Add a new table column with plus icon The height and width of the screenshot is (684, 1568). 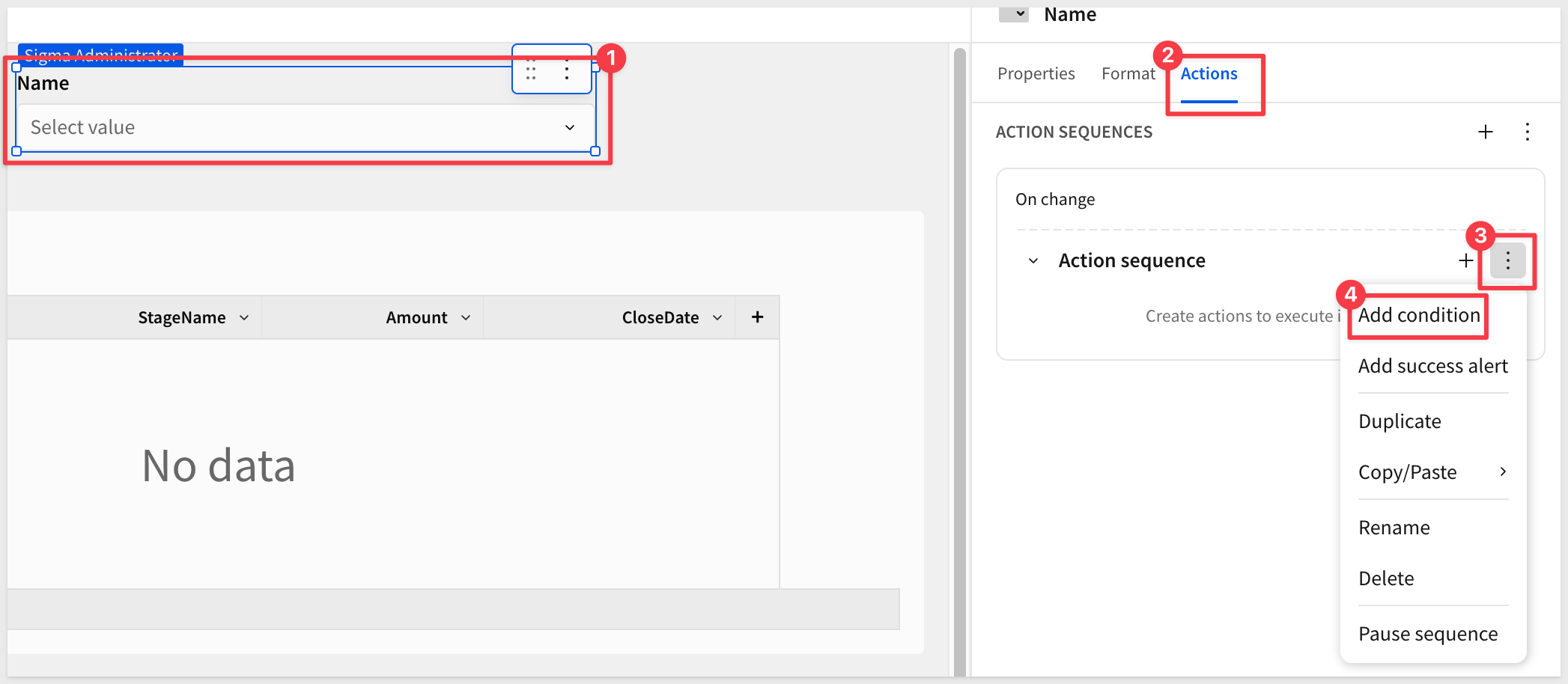click(x=757, y=317)
